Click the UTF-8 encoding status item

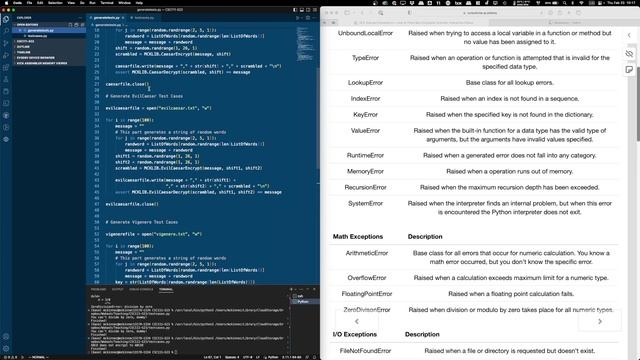point(247,357)
